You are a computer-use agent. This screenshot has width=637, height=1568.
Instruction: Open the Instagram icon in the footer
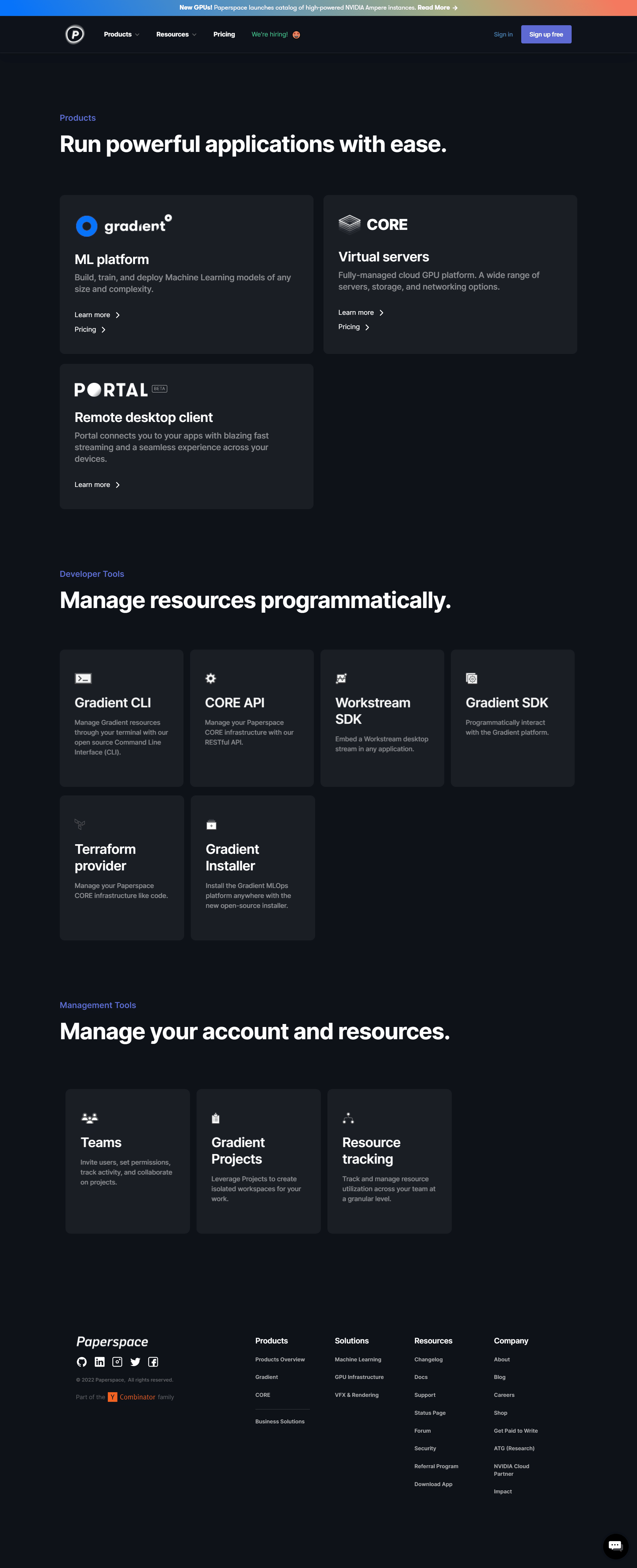click(117, 1362)
